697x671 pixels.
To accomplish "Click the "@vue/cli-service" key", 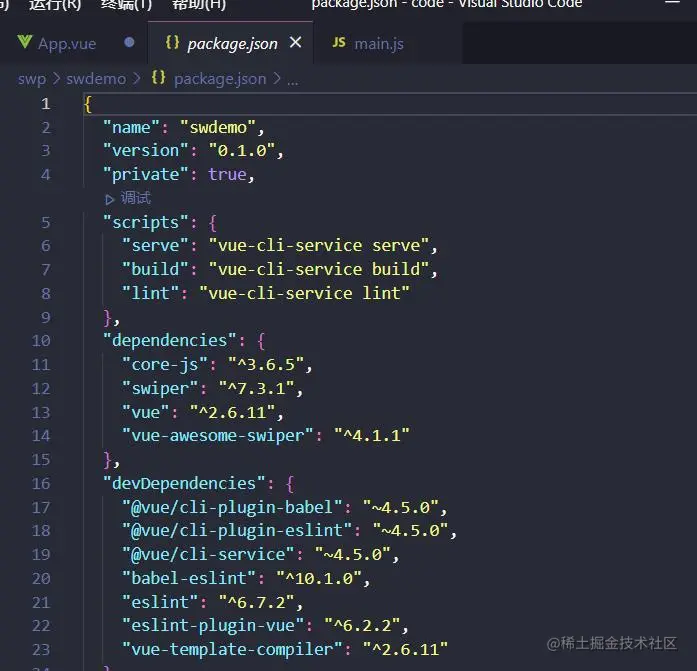I will coord(208,555).
